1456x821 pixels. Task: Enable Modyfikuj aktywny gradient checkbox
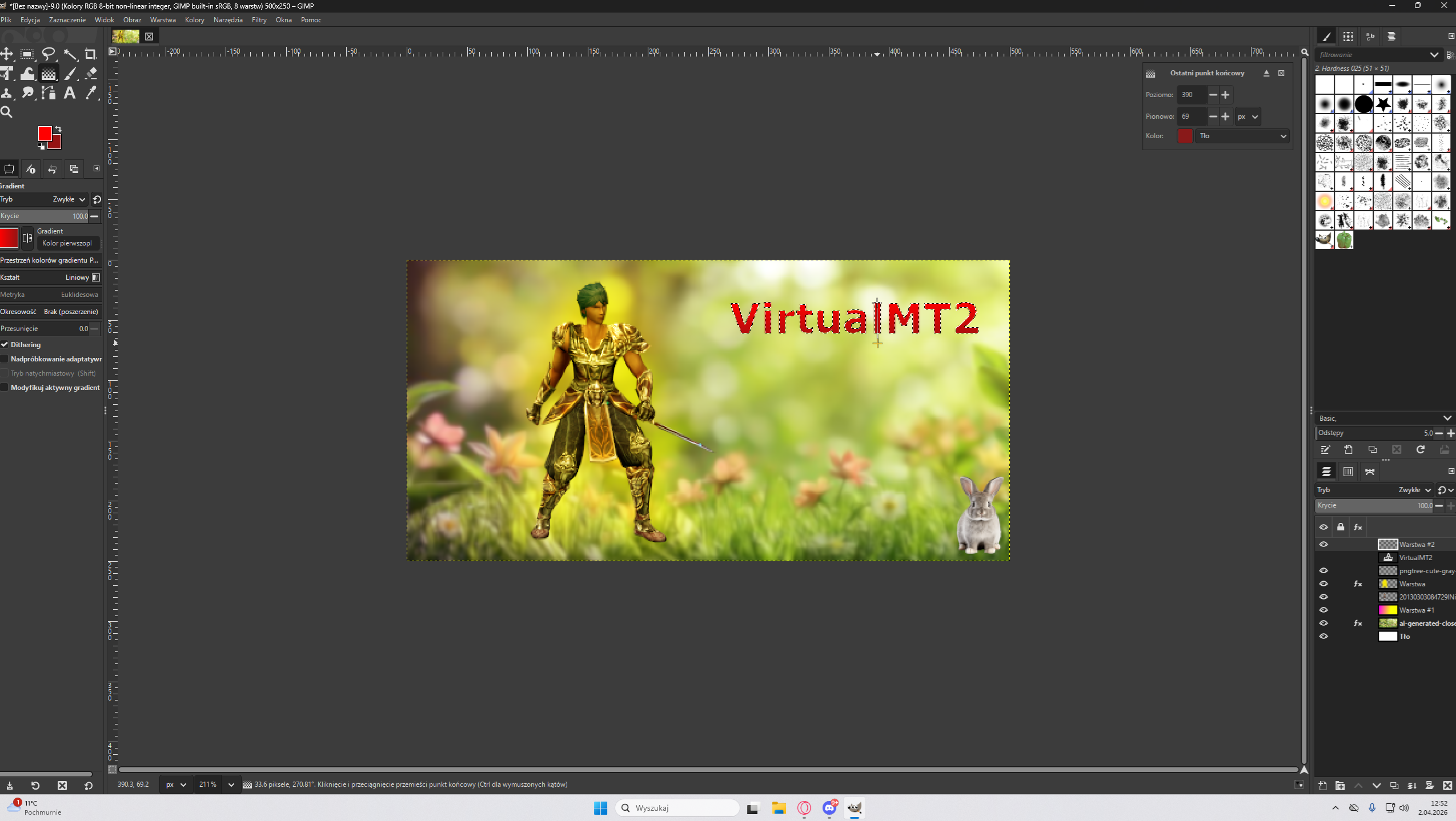(x=5, y=387)
